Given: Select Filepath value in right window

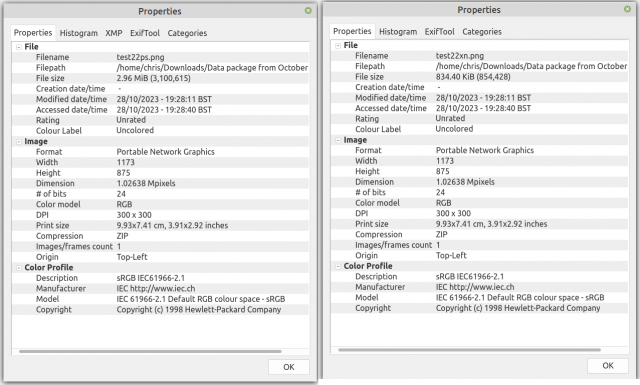Looking at the screenshot, I should tap(531, 66).
